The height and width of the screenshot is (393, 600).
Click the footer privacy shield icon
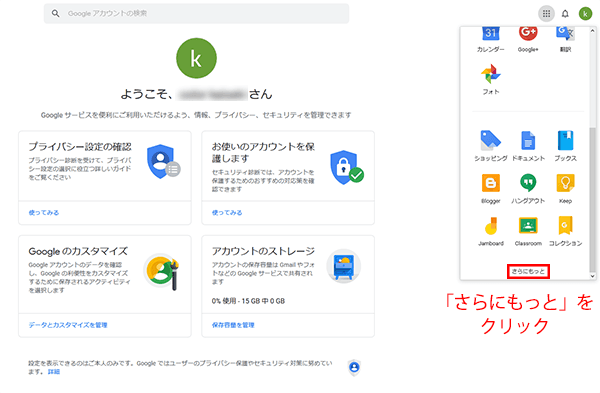click(x=354, y=367)
